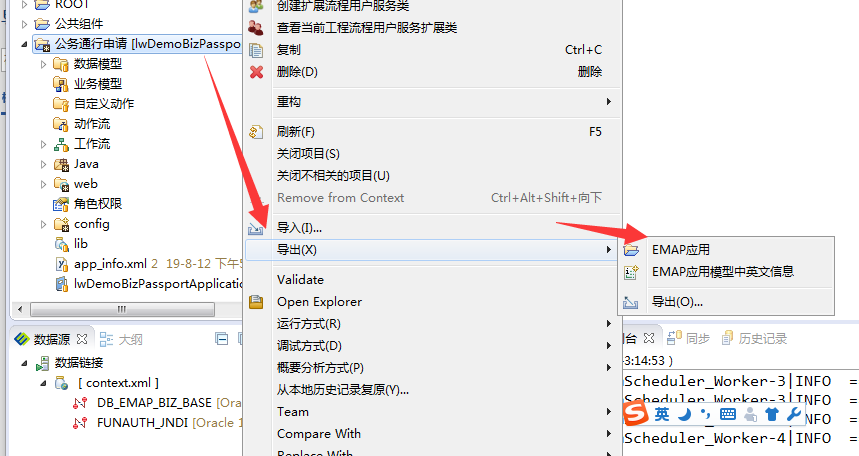Click the Open Explorer icon

(256, 302)
